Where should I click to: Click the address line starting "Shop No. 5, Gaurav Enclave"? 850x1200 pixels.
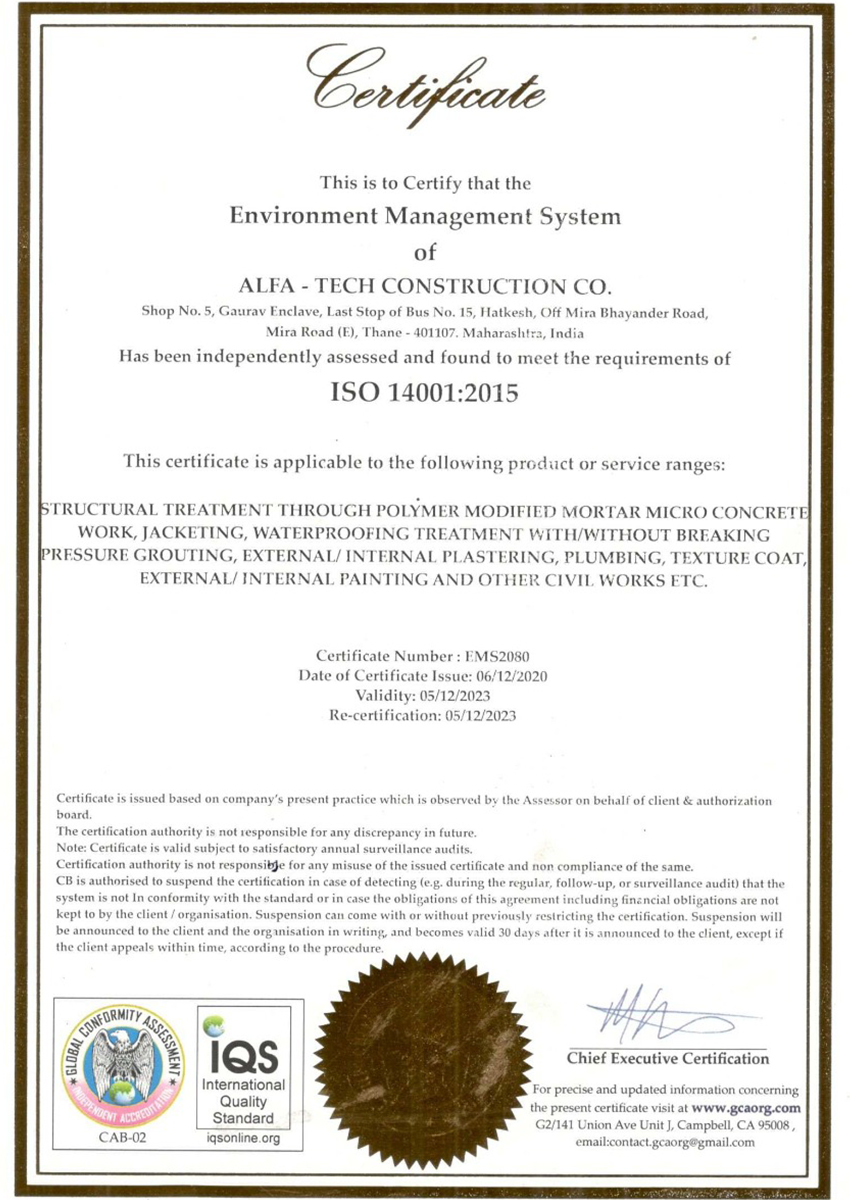425,312
